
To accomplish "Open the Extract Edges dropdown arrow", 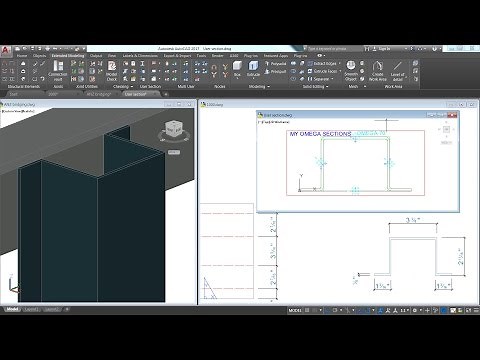I will click(x=340, y=63).
